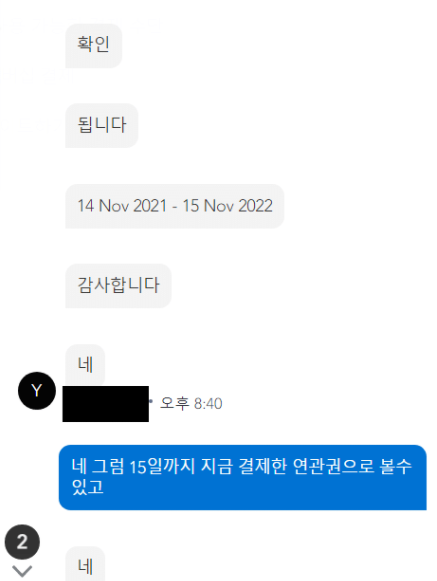This screenshot has height=581, width=437.
Task: Select the blue sent message bubble
Action: coord(243,477)
